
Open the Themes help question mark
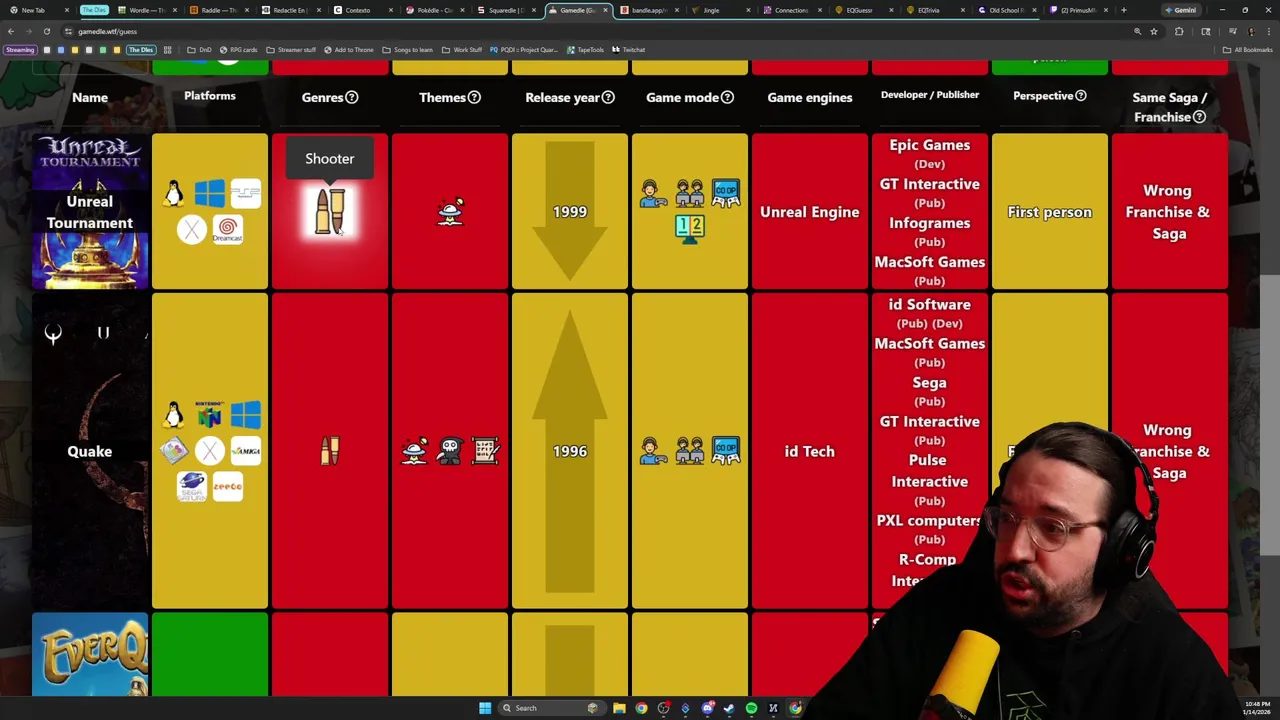tap(474, 97)
